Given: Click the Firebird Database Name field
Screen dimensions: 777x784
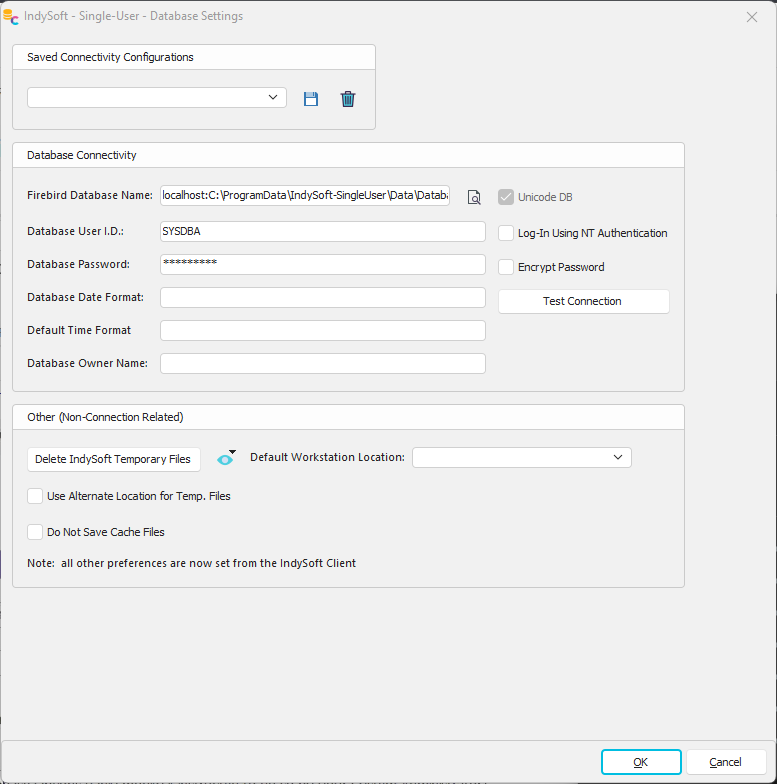Looking at the screenshot, I should click(305, 196).
